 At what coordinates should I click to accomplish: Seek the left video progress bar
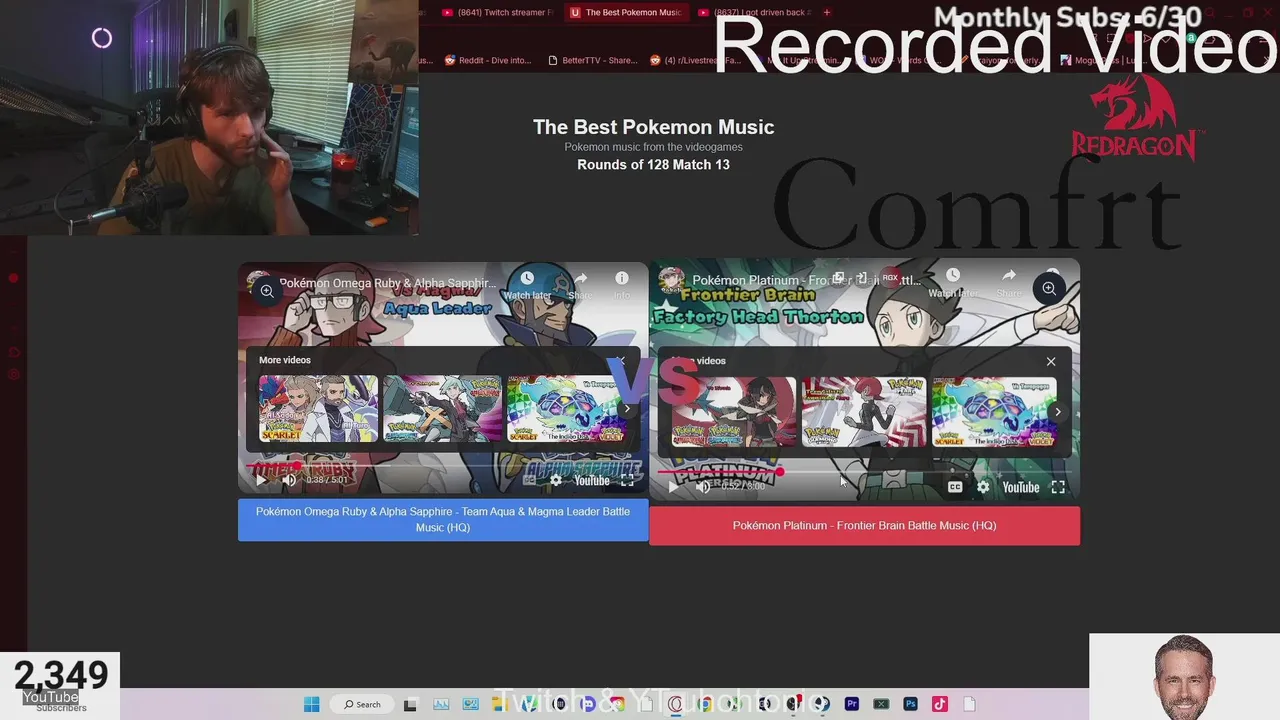[x=443, y=465]
